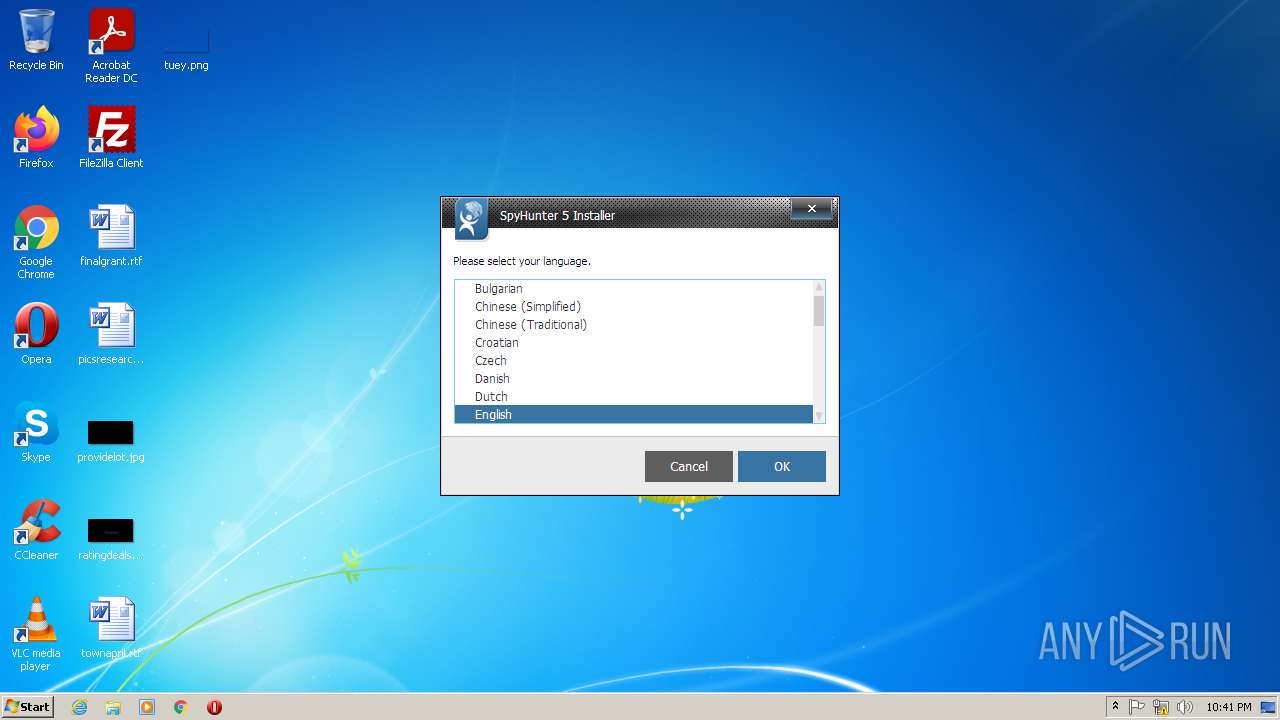Select townapril.rtf document icon

coord(111,628)
